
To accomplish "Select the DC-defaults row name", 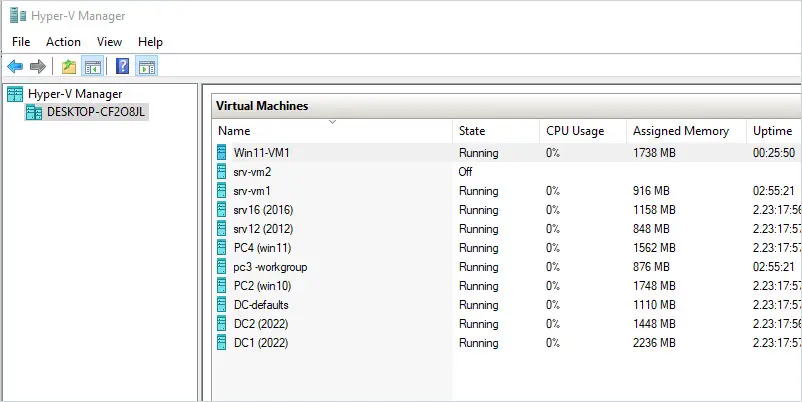I will [261, 304].
